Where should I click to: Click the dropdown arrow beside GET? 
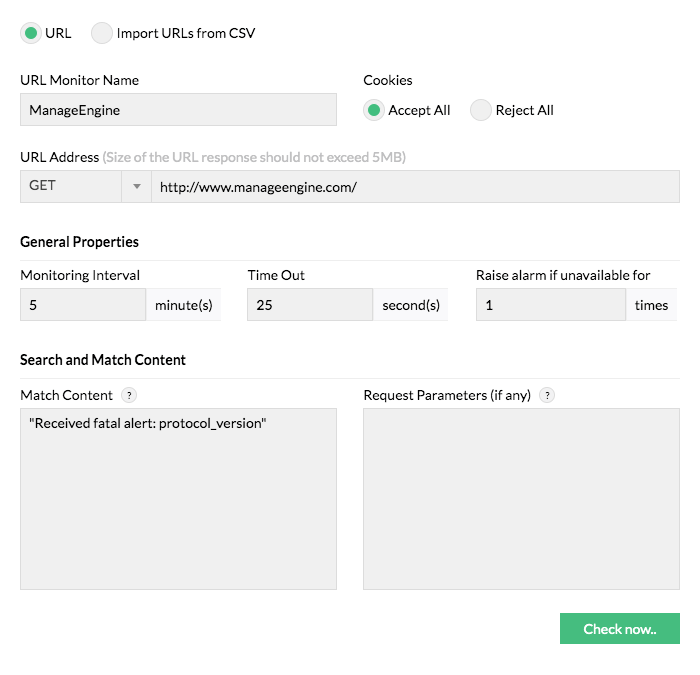pyautogui.click(x=136, y=186)
